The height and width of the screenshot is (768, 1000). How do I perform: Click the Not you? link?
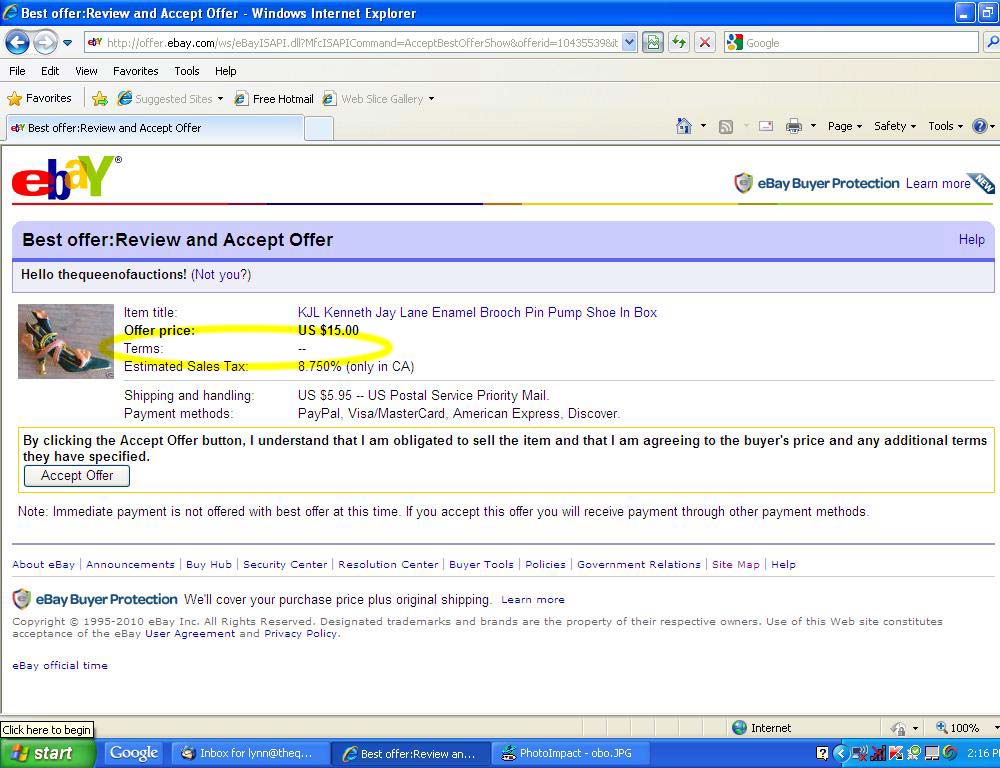tap(221, 274)
